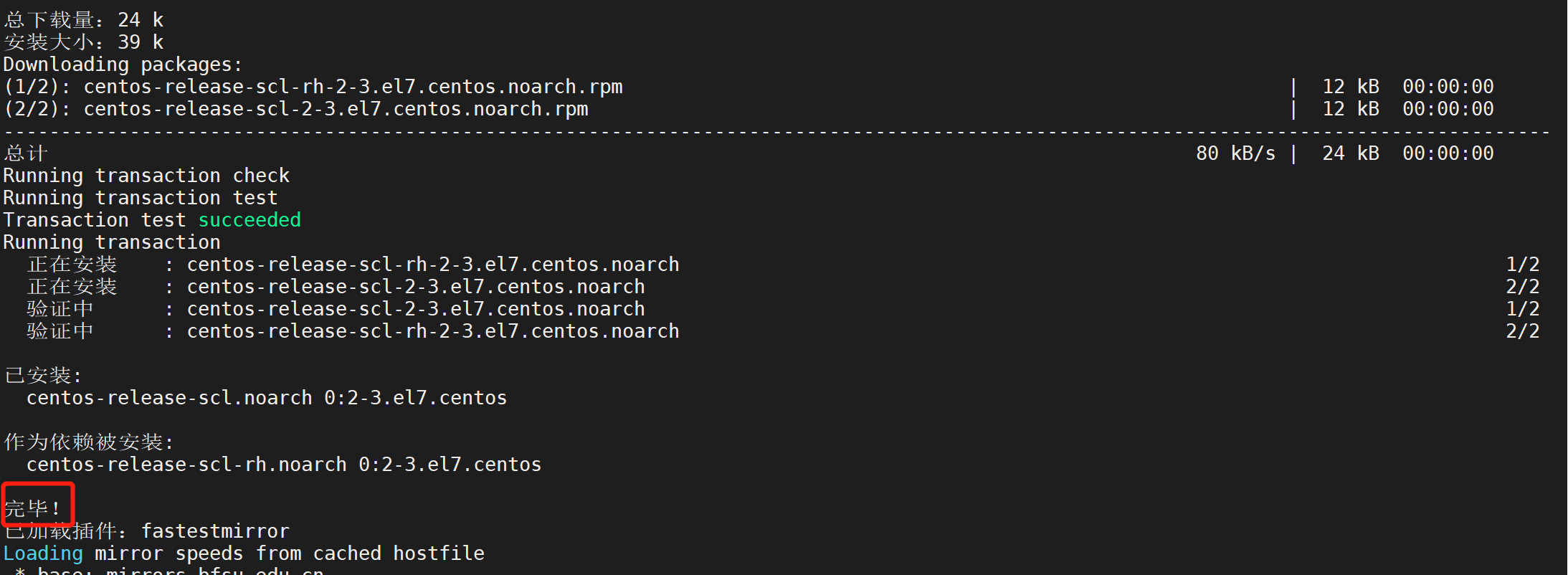The height and width of the screenshot is (575, 1568).
Task: Click the "24 kB" total size value
Action: 1351,153
